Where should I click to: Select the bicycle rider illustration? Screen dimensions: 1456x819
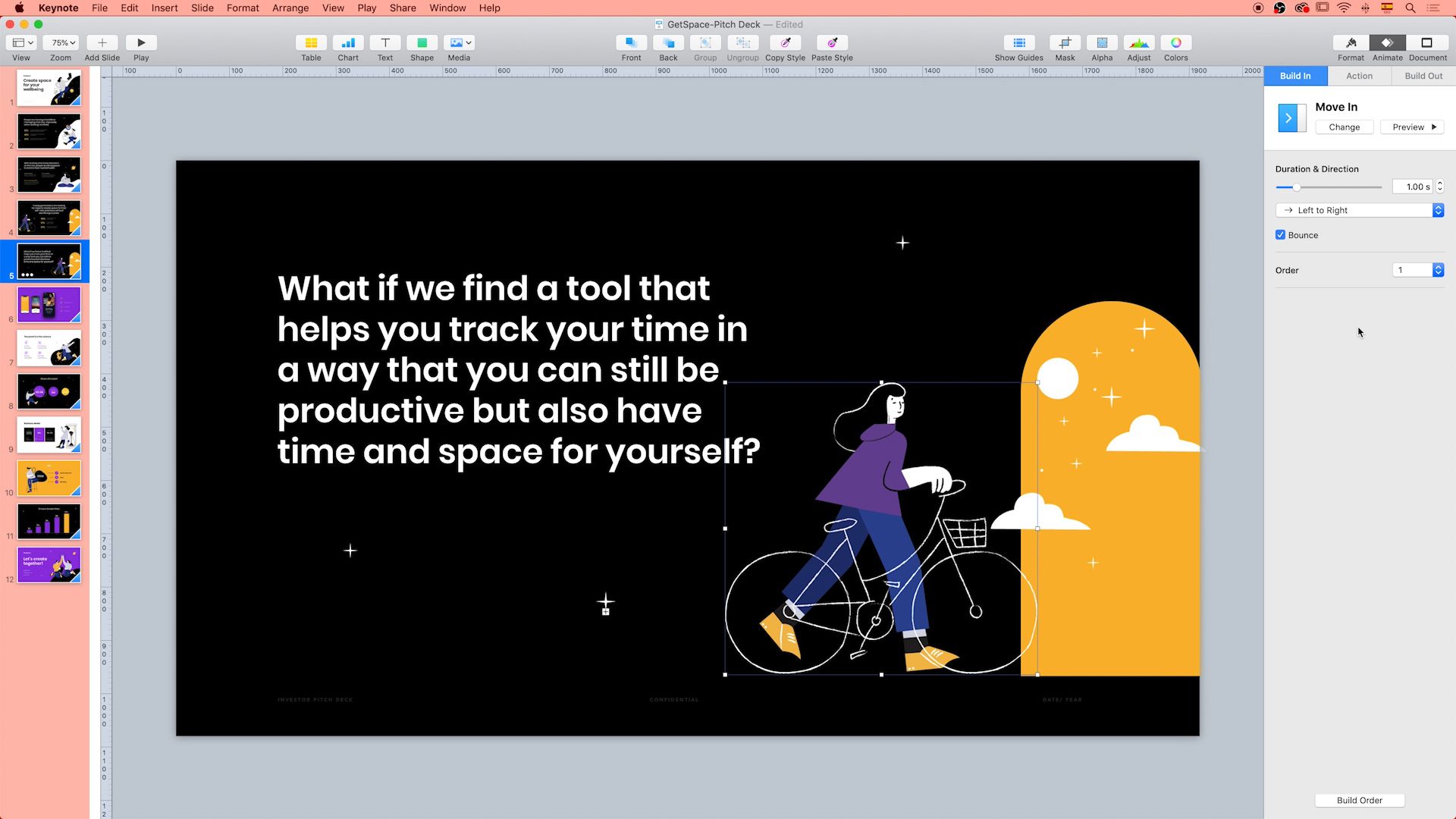pos(881,529)
